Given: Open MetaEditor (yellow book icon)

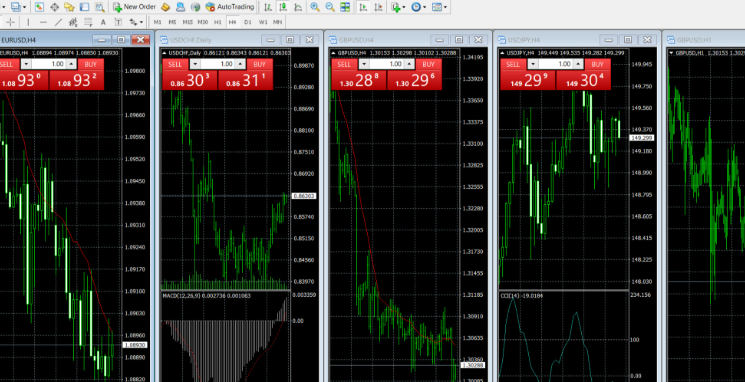Looking at the screenshot, I should point(165,7).
